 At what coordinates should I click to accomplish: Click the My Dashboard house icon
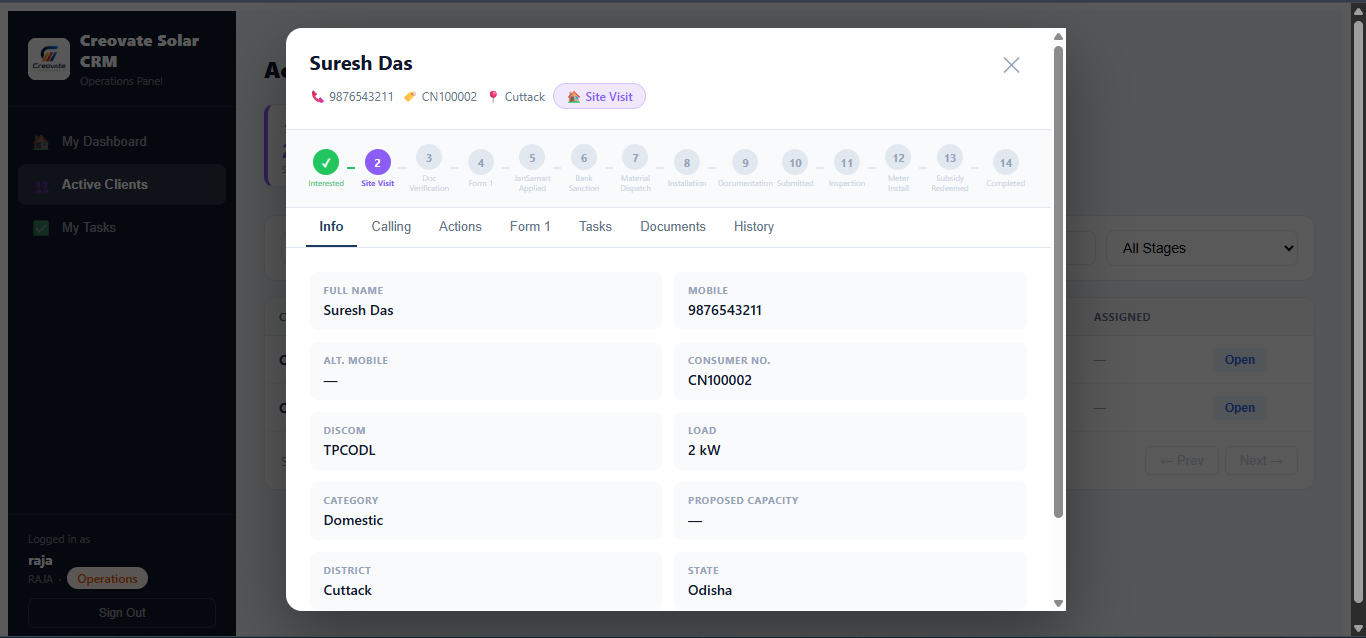(41, 142)
